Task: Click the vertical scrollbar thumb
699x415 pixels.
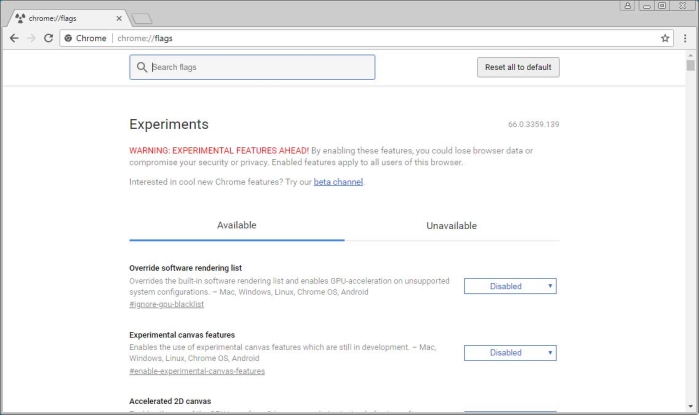Action: pyautogui.click(x=691, y=66)
